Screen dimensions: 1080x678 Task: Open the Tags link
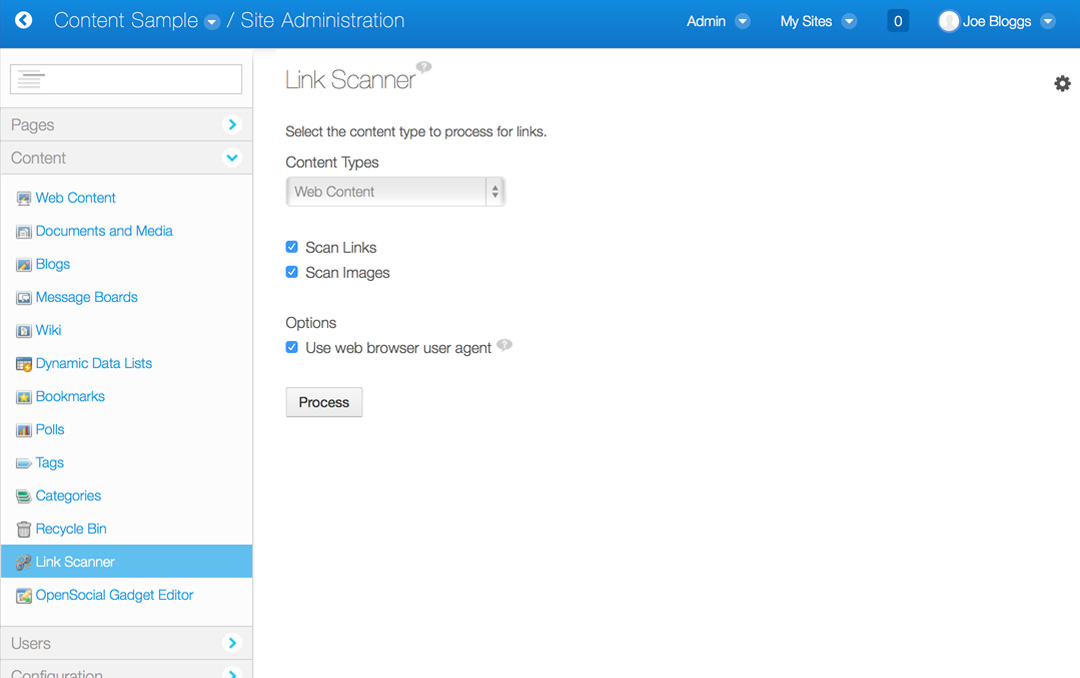50,462
